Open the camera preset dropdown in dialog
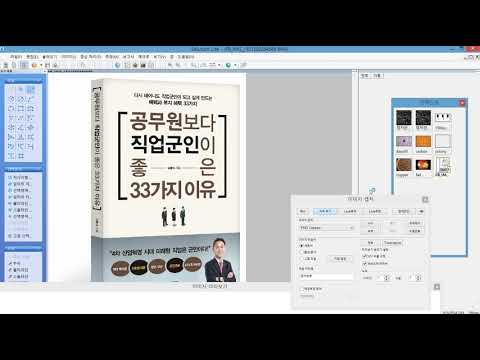 (327, 228)
